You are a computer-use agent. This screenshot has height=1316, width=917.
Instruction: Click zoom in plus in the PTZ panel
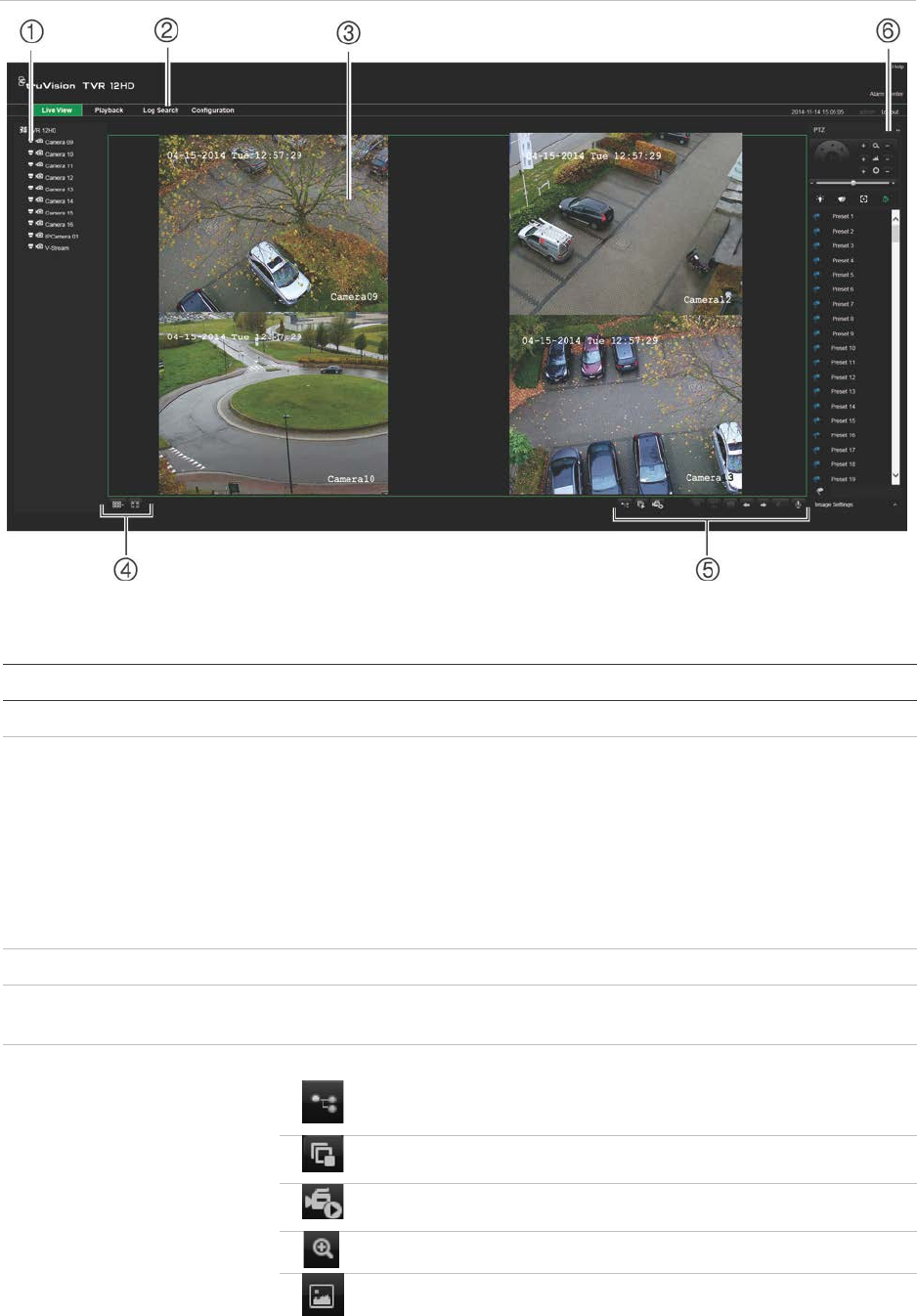863,146
